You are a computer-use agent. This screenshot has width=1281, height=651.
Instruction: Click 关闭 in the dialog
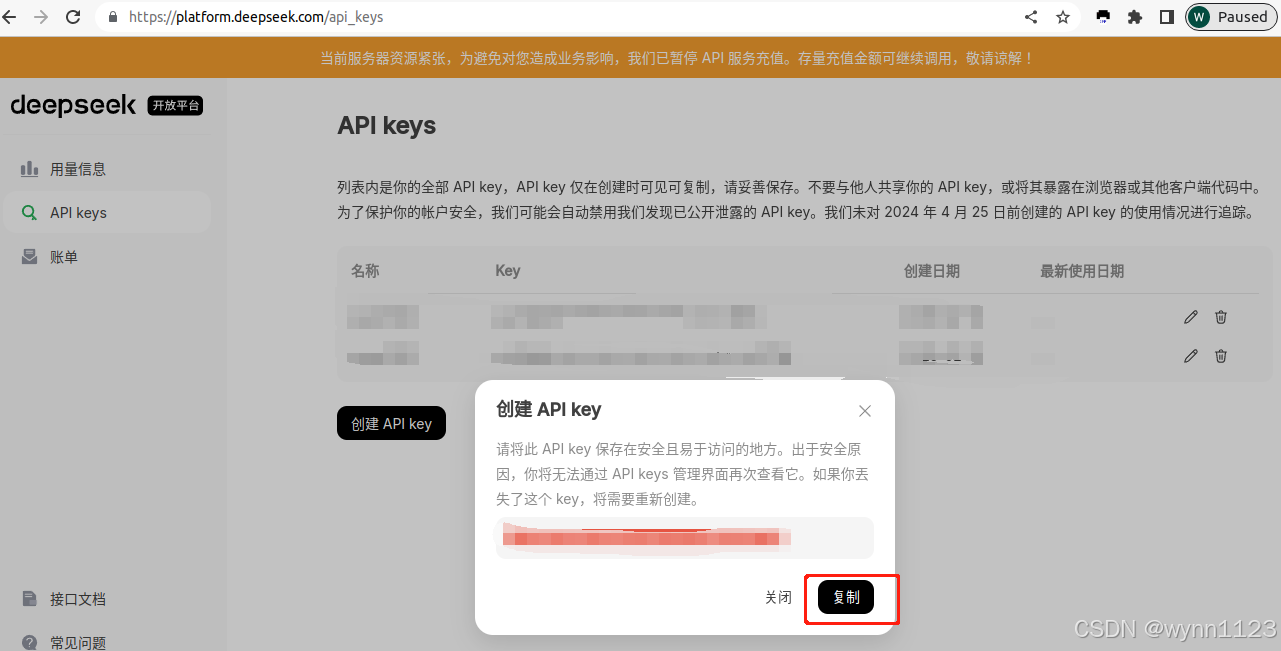click(x=778, y=597)
